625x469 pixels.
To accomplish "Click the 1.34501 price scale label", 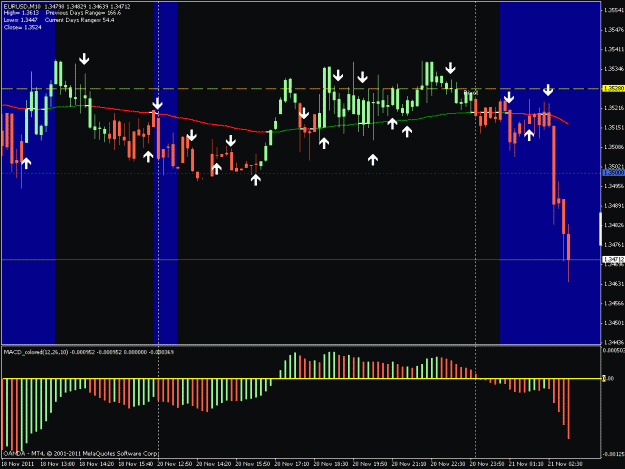I will point(614,323).
